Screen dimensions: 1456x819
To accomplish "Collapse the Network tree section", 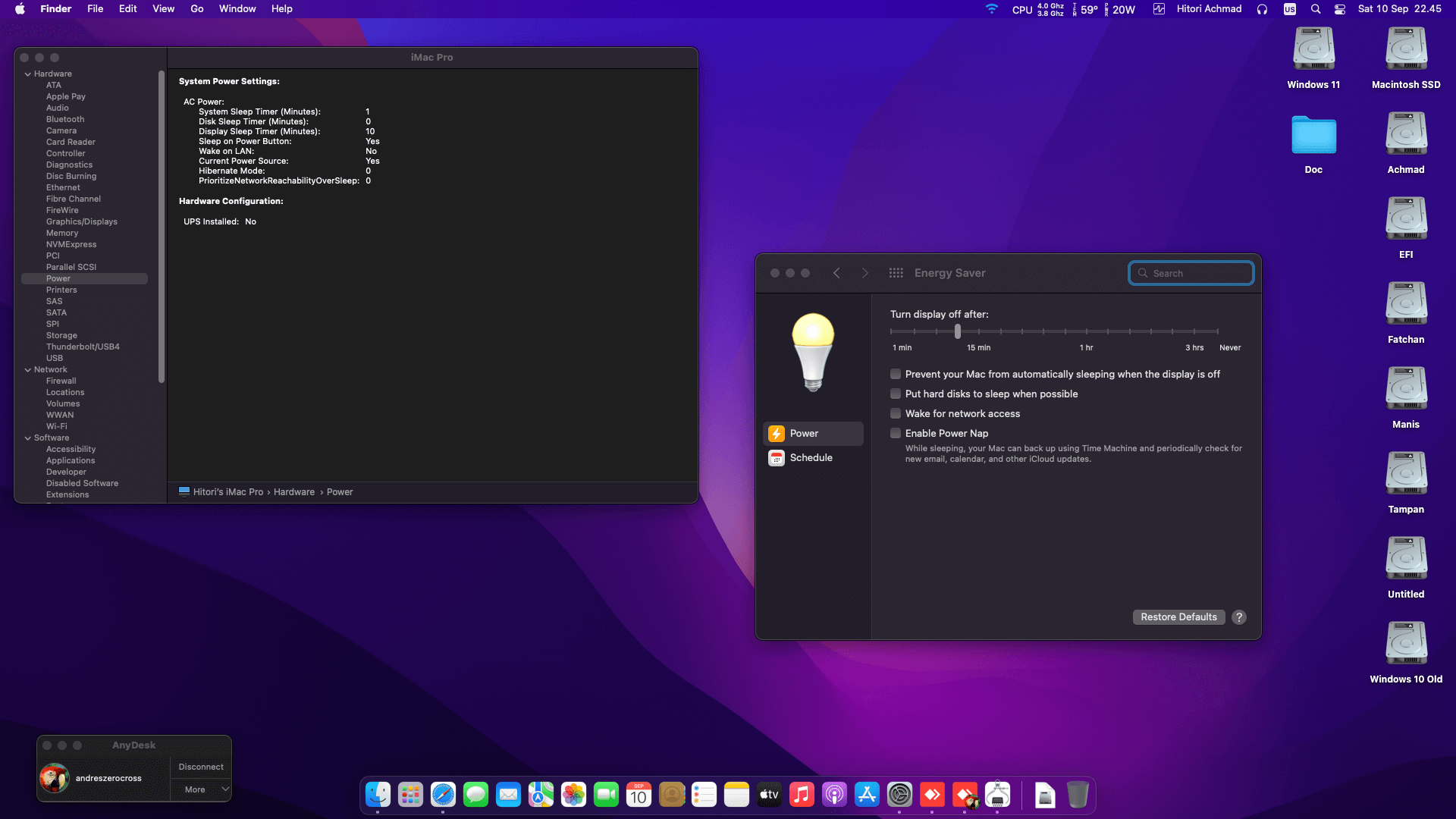I will coord(28,370).
